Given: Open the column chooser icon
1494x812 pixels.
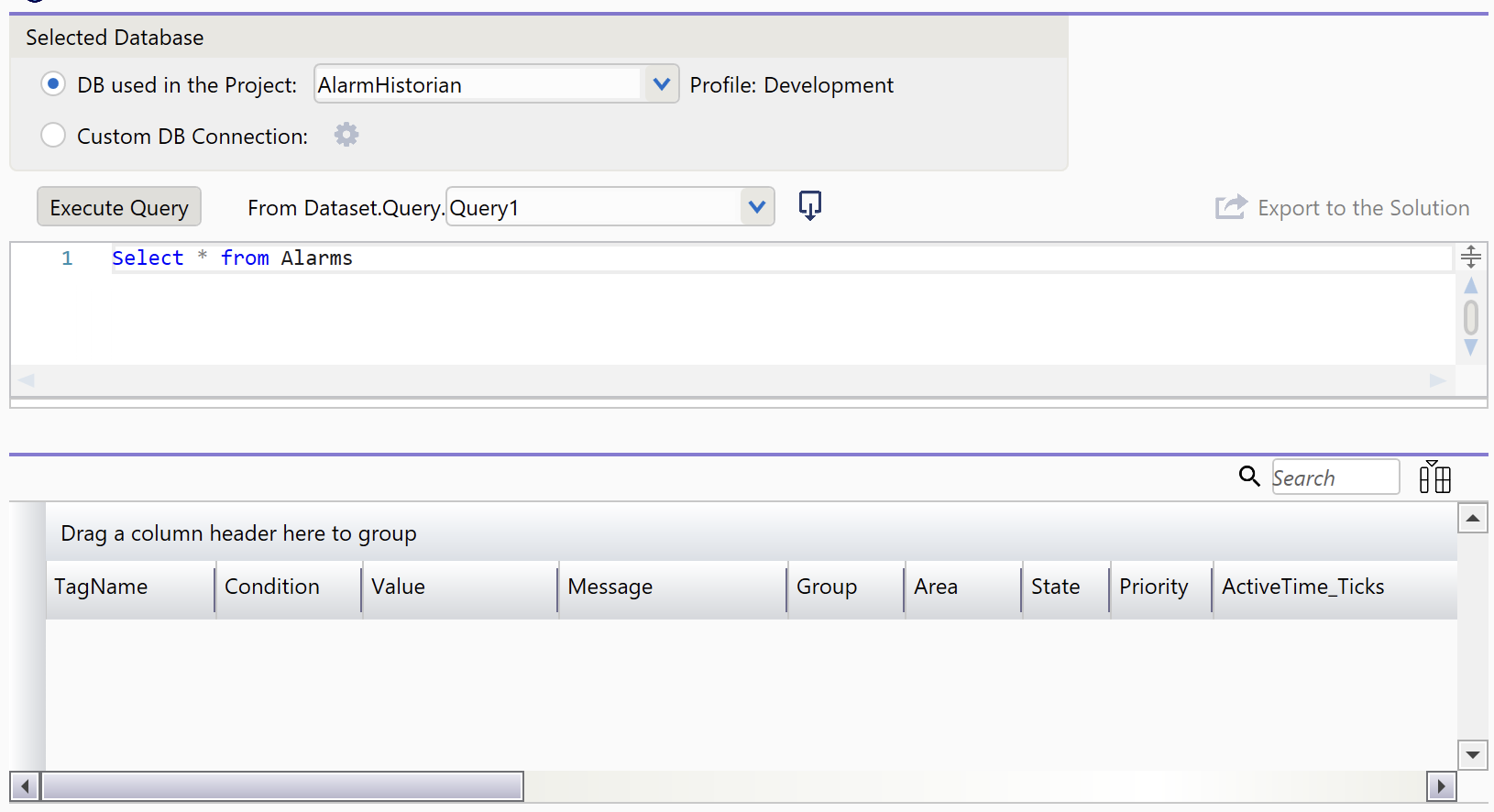Looking at the screenshot, I should [x=1434, y=477].
